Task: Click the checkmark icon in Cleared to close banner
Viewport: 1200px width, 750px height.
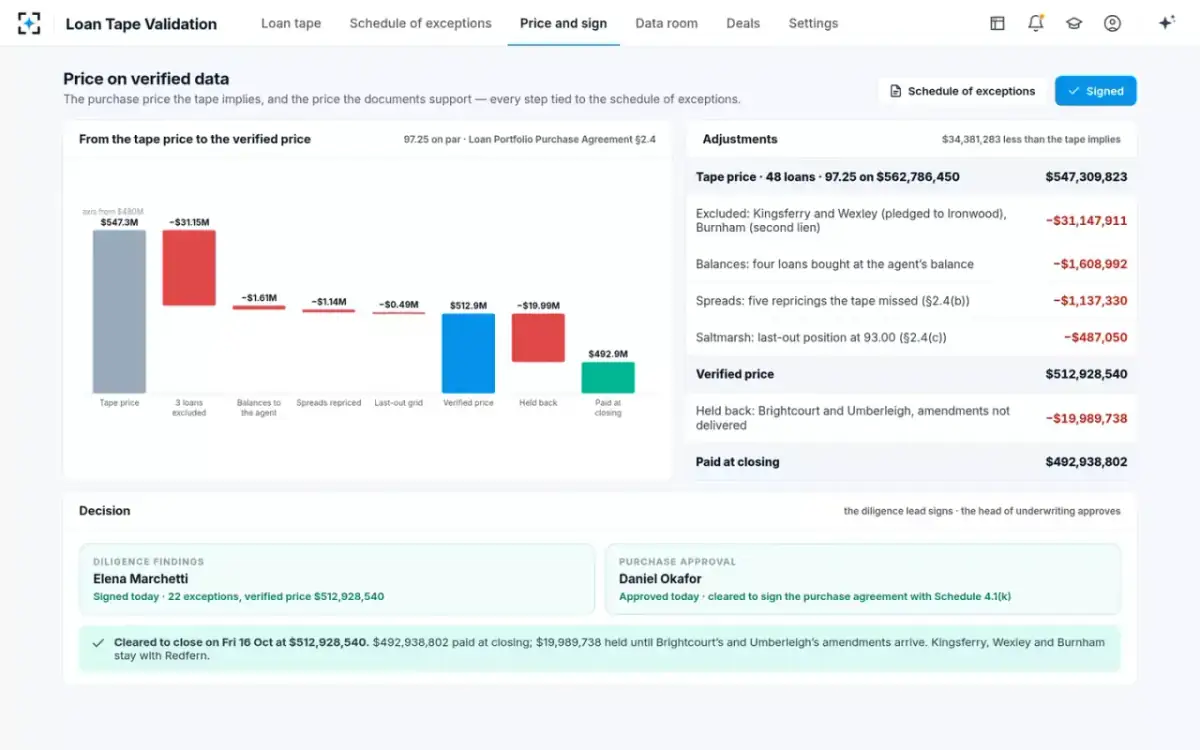Action: coord(98,643)
